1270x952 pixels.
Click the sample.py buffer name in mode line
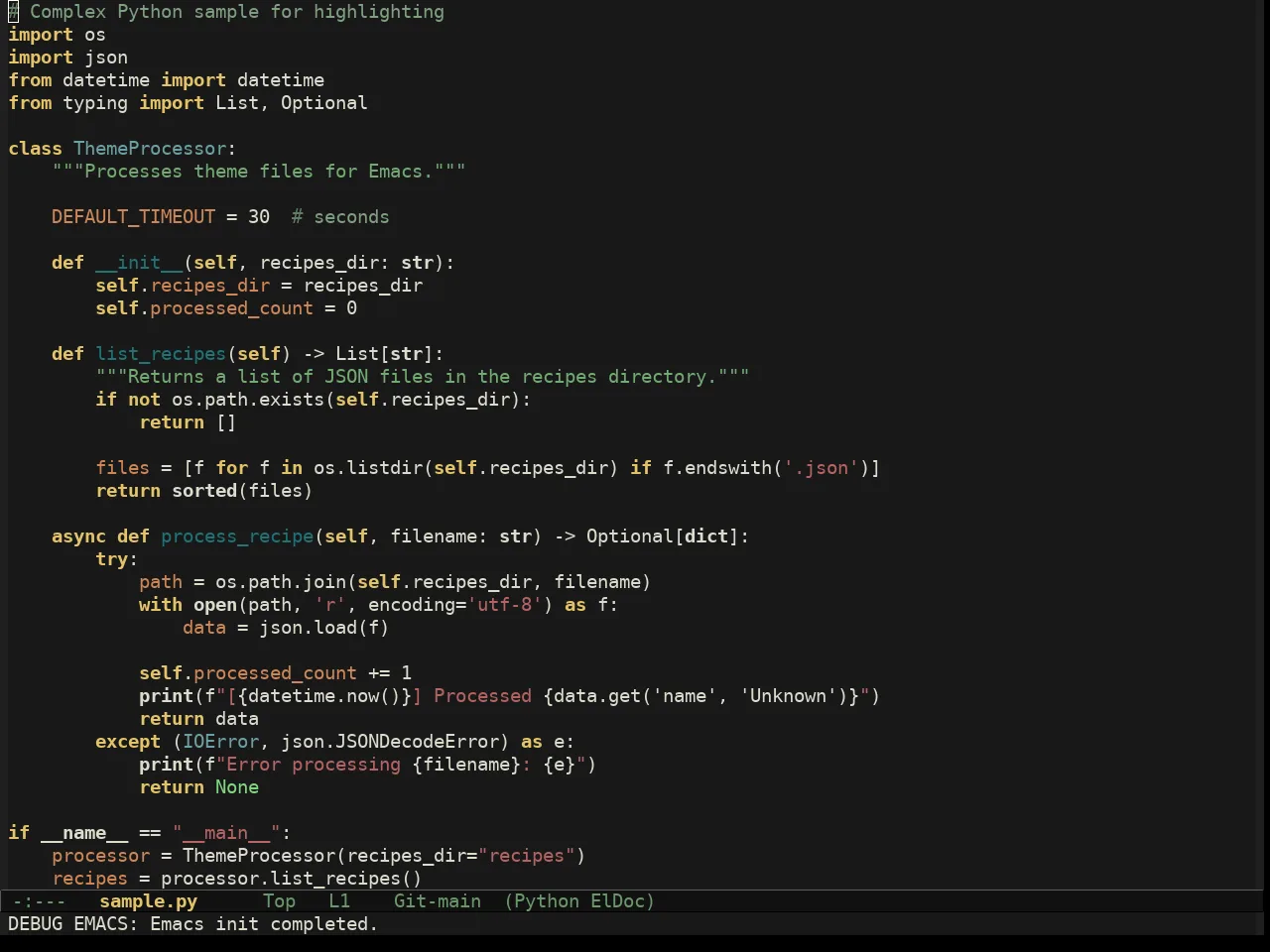[x=149, y=901]
